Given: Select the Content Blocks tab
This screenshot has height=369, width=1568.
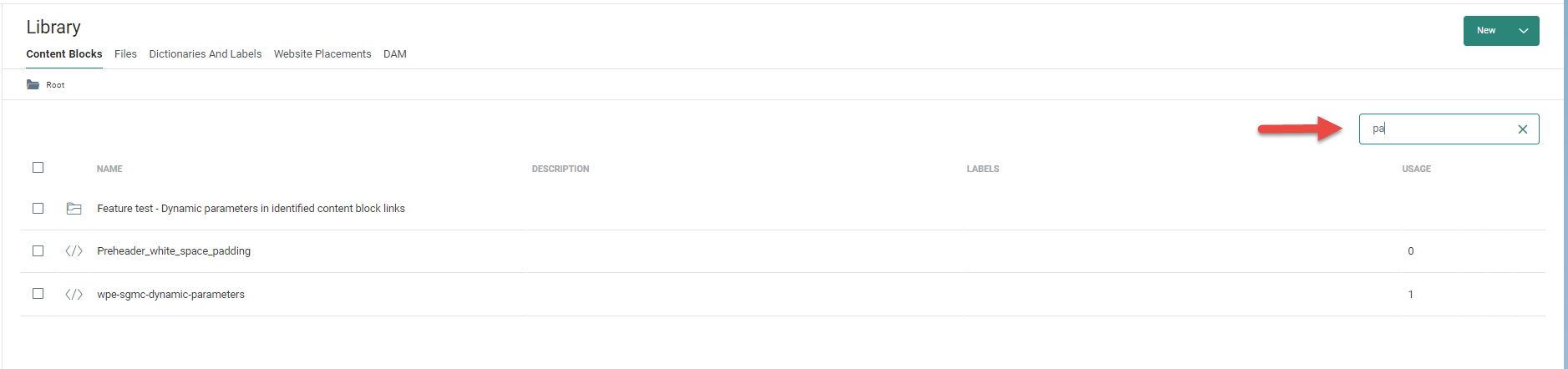Looking at the screenshot, I should tap(64, 54).
